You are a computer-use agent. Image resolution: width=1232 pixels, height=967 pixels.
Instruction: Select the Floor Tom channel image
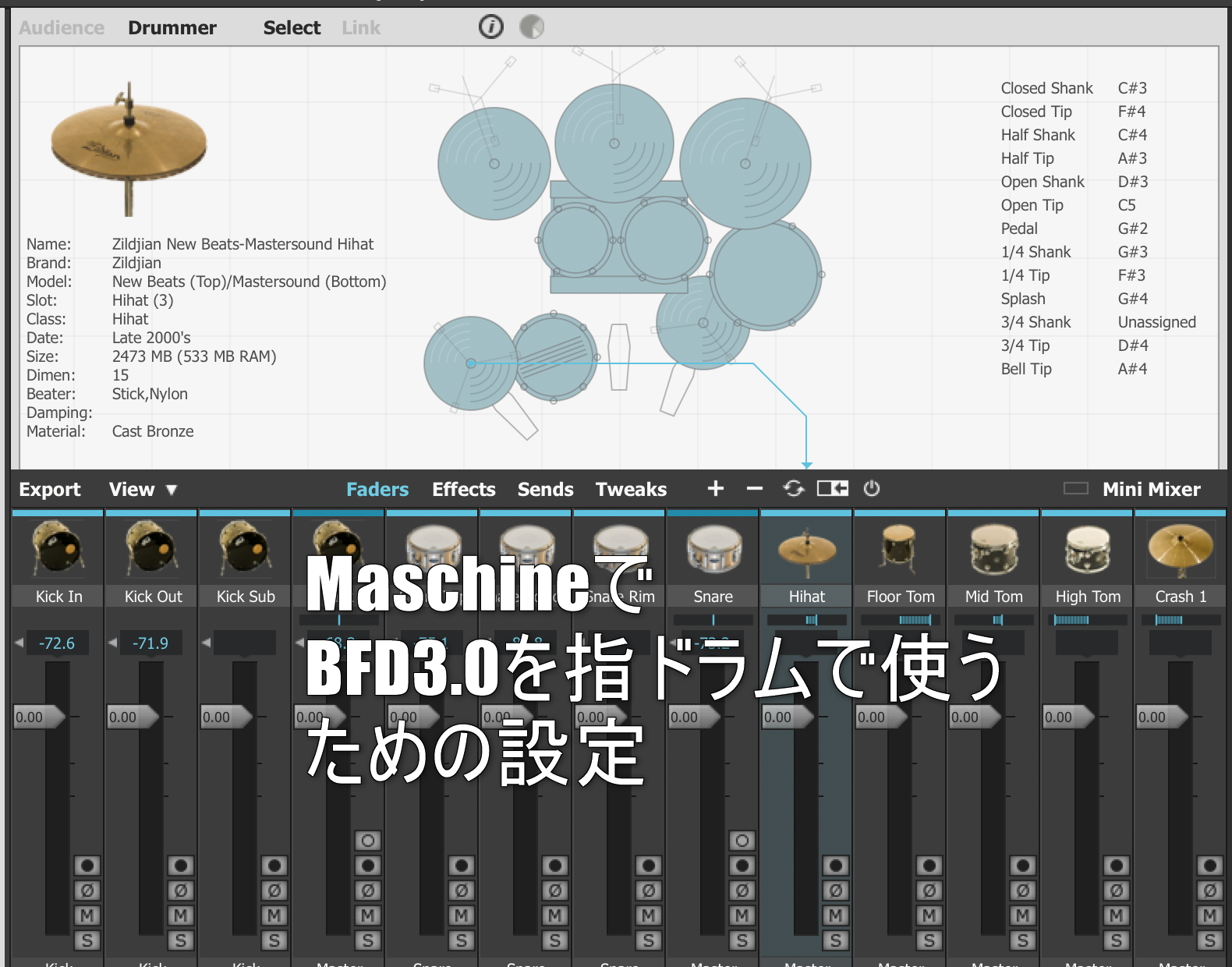click(x=899, y=550)
